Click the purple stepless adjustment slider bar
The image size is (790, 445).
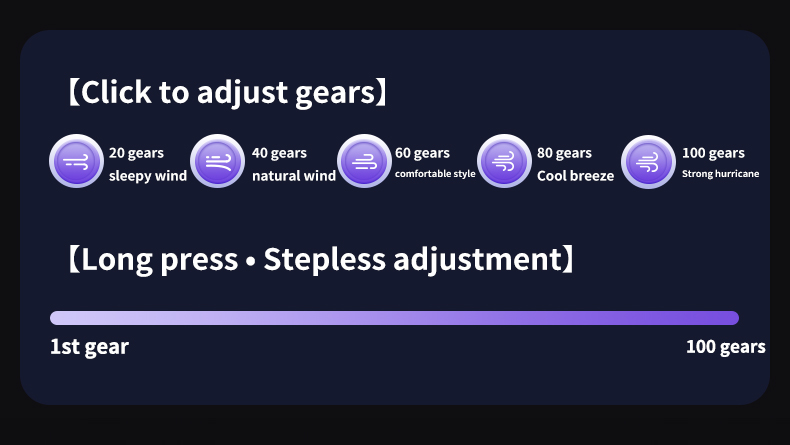(x=394, y=318)
